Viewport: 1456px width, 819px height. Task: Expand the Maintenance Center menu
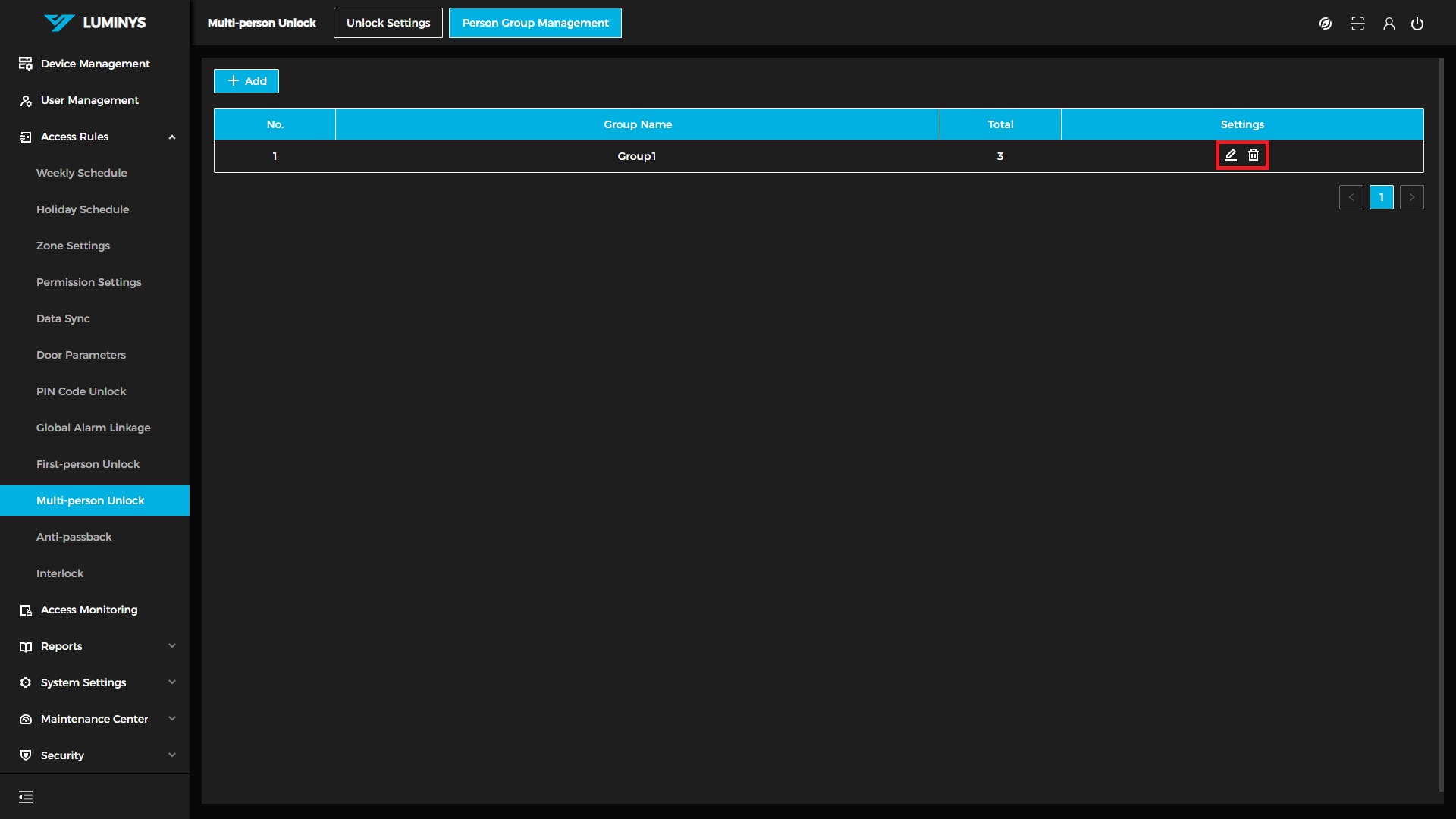(x=172, y=719)
